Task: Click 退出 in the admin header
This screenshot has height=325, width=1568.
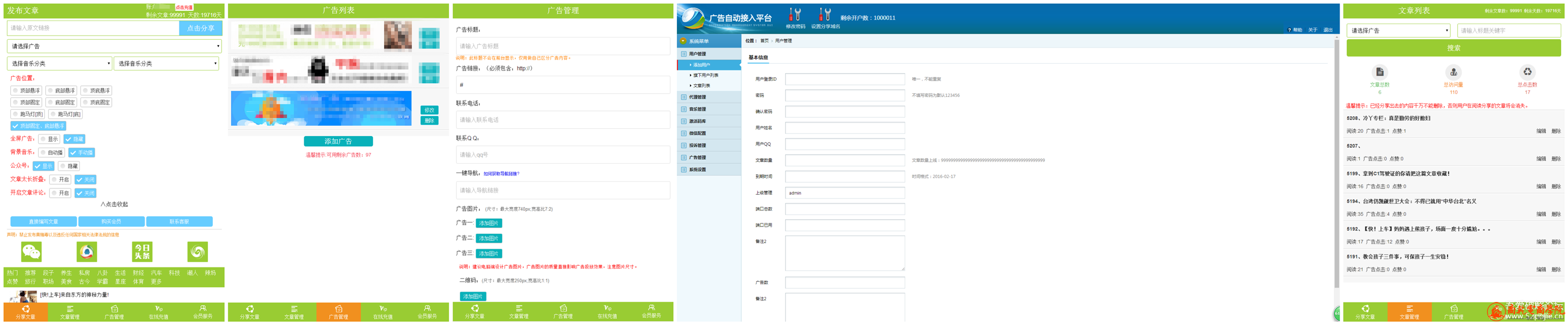Action: [x=1328, y=30]
